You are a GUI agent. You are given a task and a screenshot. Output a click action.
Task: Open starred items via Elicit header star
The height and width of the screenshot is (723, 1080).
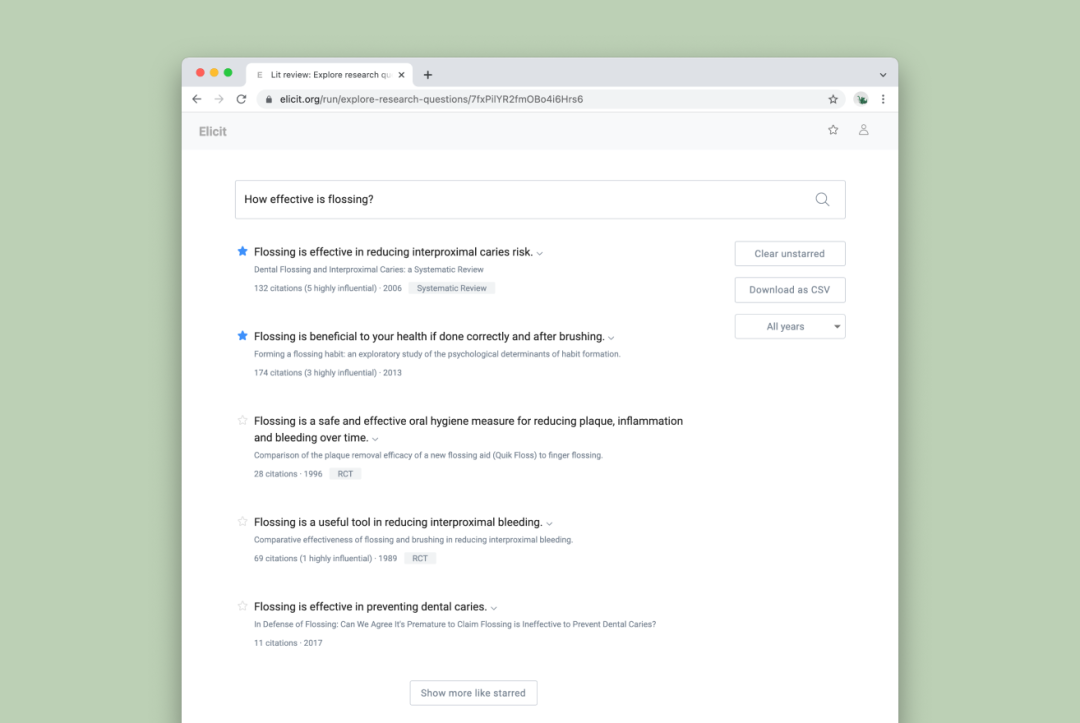833,129
